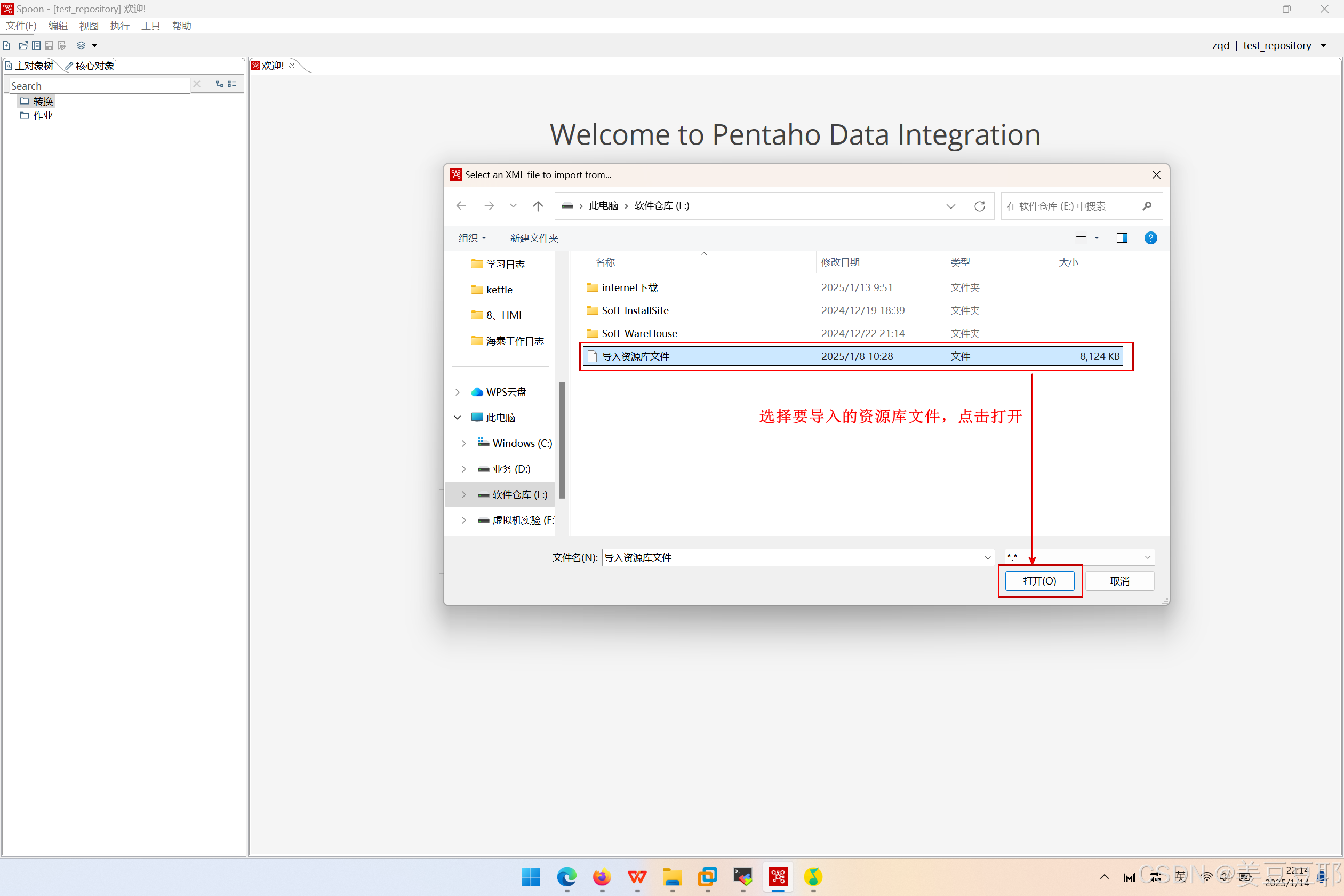This screenshot has height=896, width=1344.
Task: Switch to the 核心对象 tab
Action: click(x=90, y=66)
